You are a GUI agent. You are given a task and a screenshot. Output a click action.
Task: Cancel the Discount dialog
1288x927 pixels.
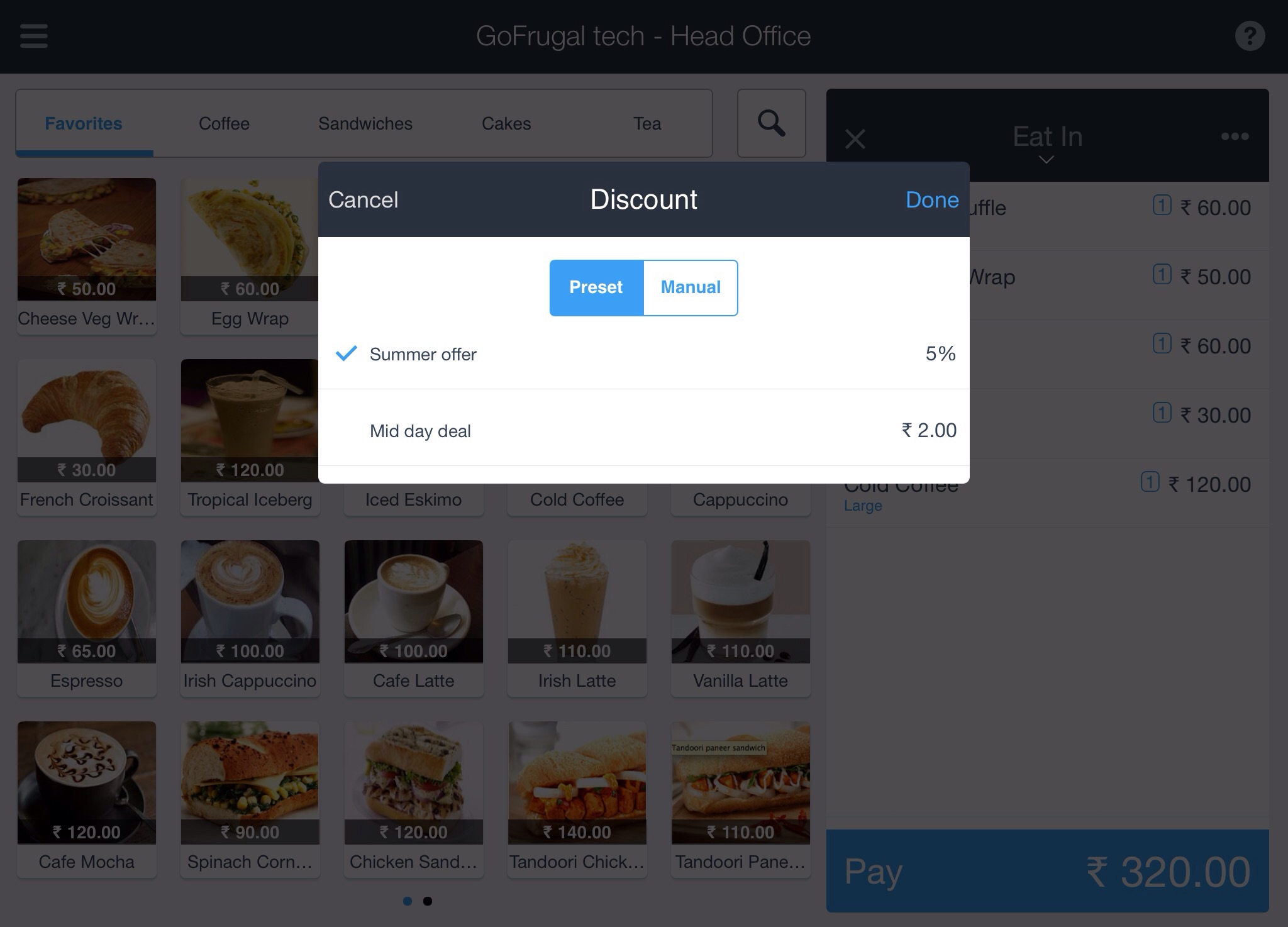pyautogui.click(x=364, y=200)
